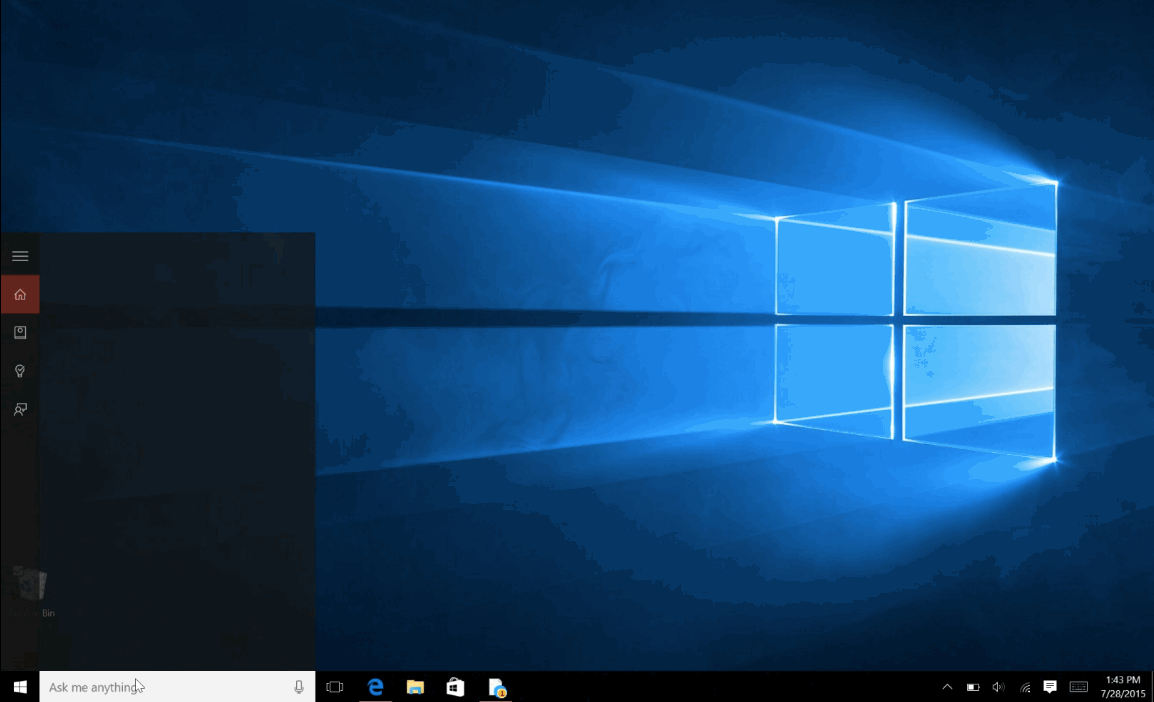Open the clock showing 1:43 PM

pyautogui.click(x=1123, y=687)
